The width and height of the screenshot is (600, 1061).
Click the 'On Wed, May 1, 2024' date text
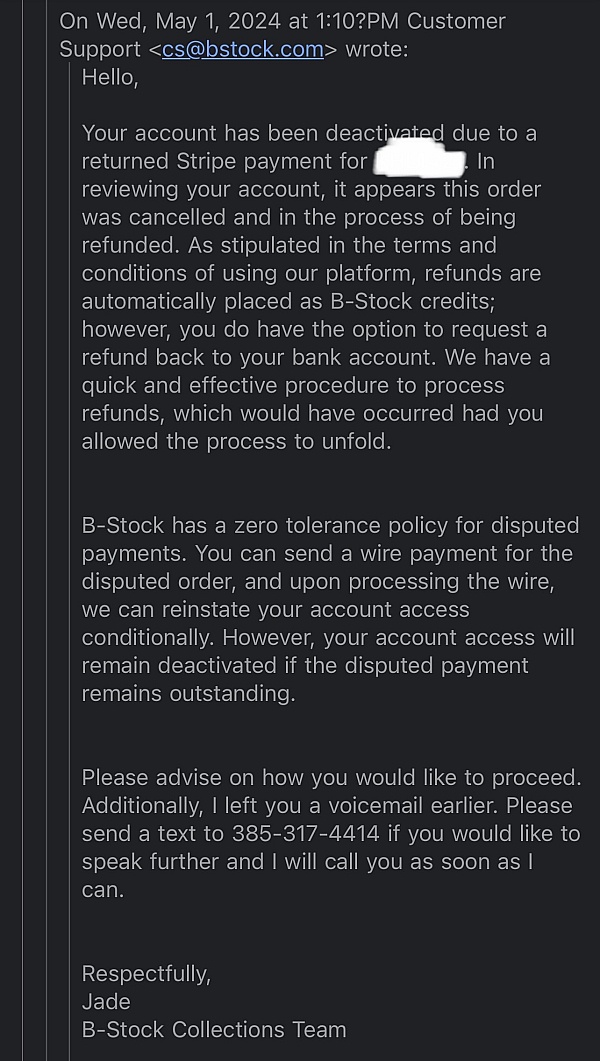pyautogui.click(x=170, y=22)
